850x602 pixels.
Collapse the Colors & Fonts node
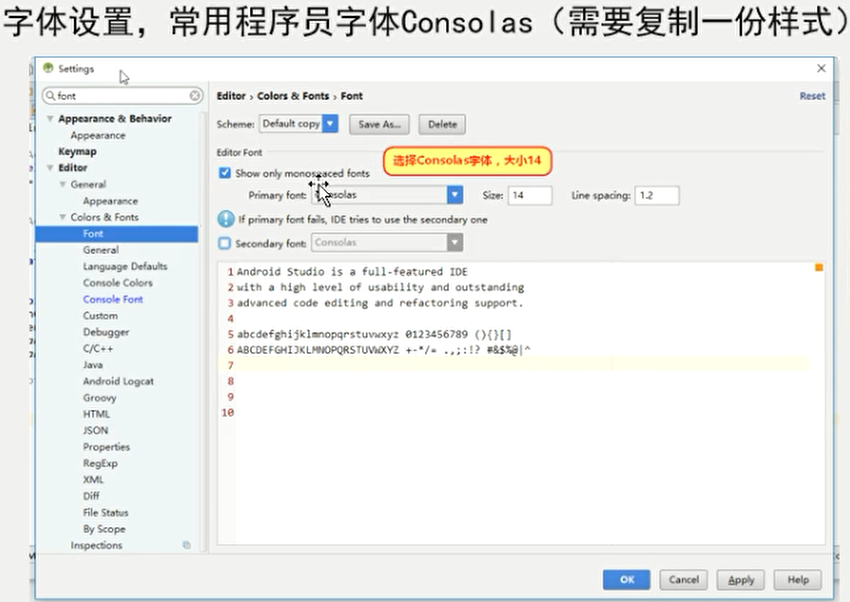[62, 217]
